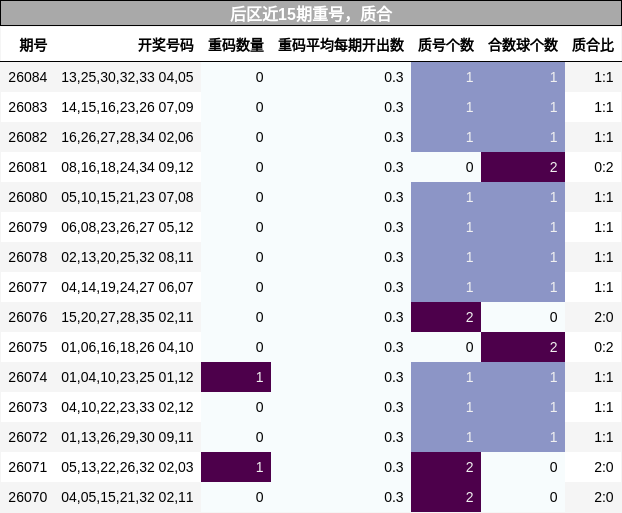The image size is (622, 513).
Task: Select period number 26080
Action: click(28, 197)
